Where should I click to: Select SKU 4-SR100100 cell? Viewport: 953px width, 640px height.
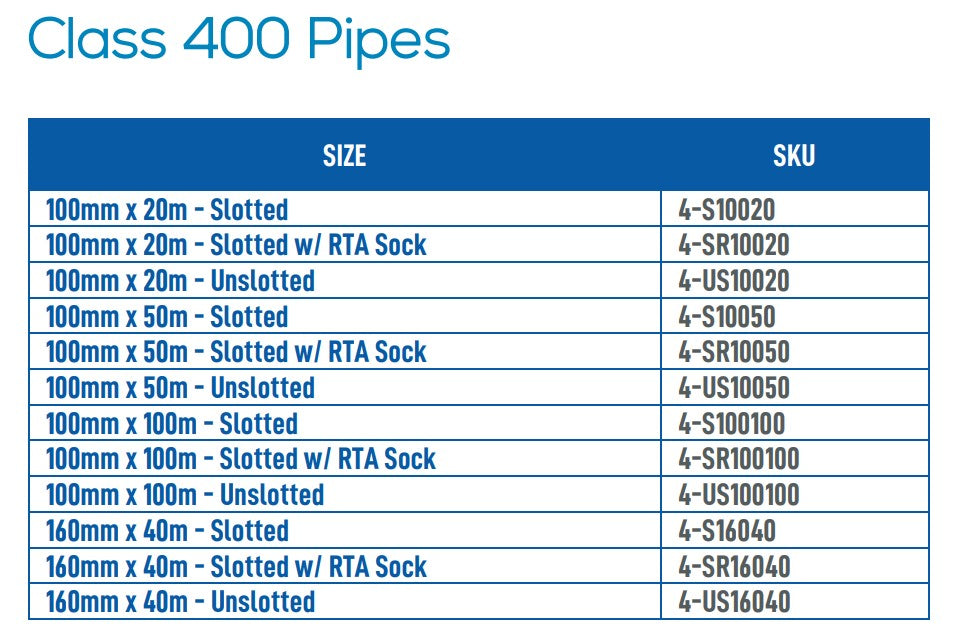point(739,459)
